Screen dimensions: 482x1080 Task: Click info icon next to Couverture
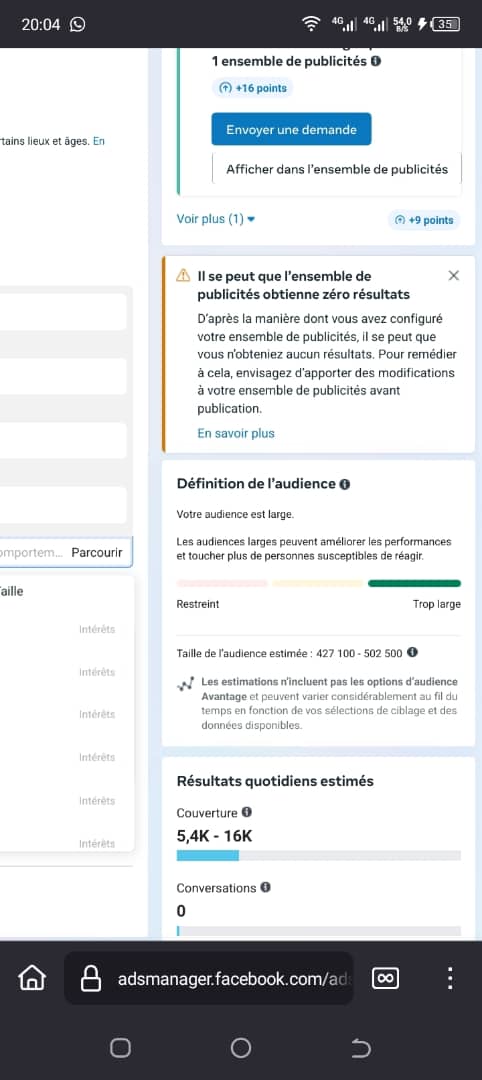click(247, 812)
